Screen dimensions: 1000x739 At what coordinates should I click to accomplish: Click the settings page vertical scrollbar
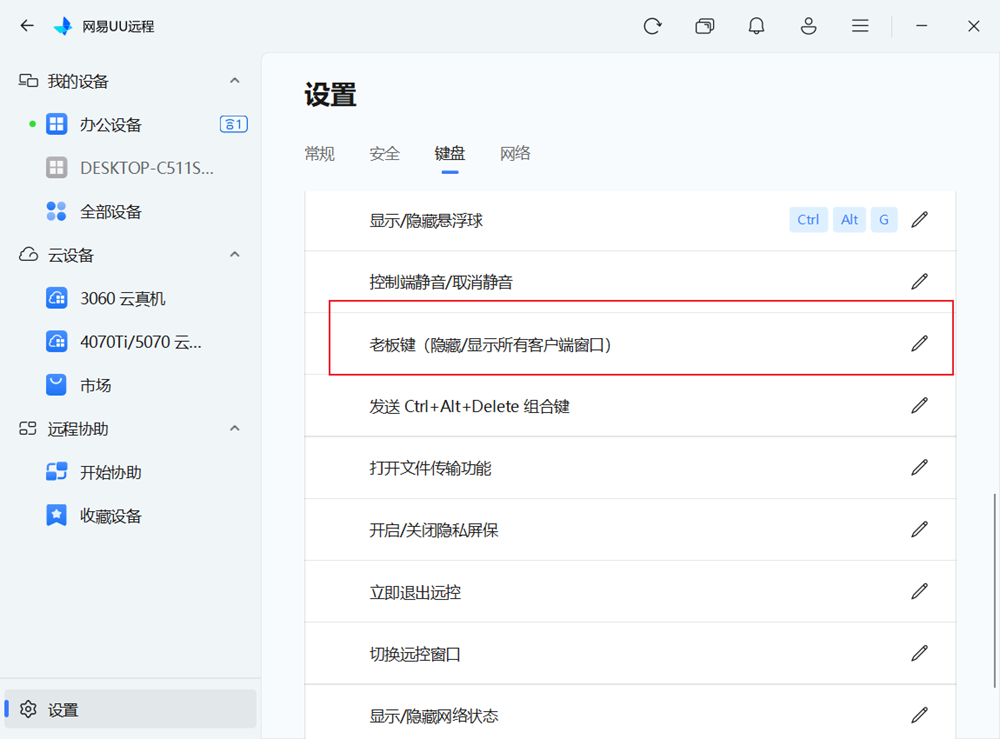coord(994,590)
